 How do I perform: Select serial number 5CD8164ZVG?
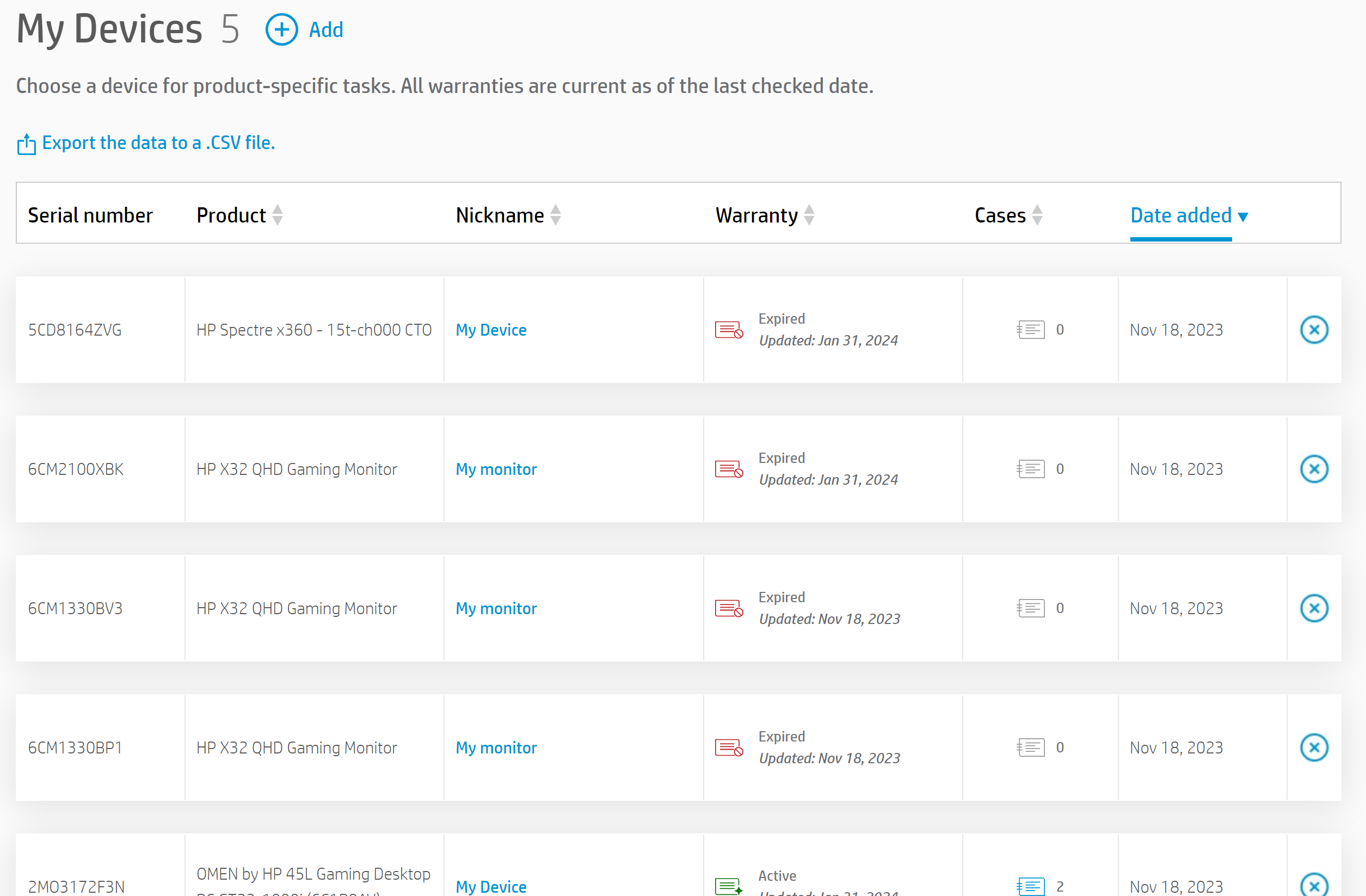pos(75,330)
